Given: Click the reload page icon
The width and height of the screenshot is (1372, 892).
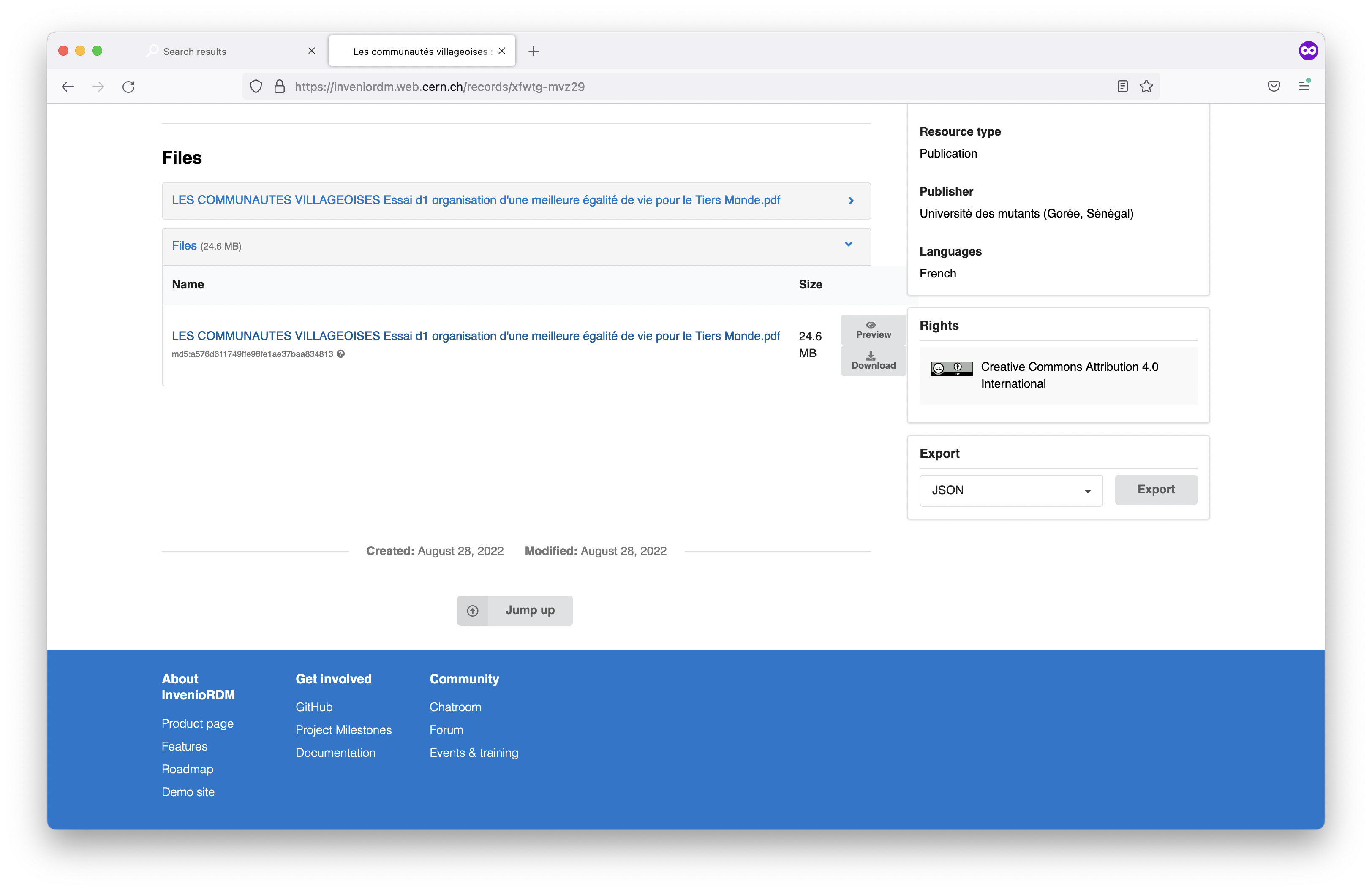Looking at the screenshot, I should tap(128, 87).
